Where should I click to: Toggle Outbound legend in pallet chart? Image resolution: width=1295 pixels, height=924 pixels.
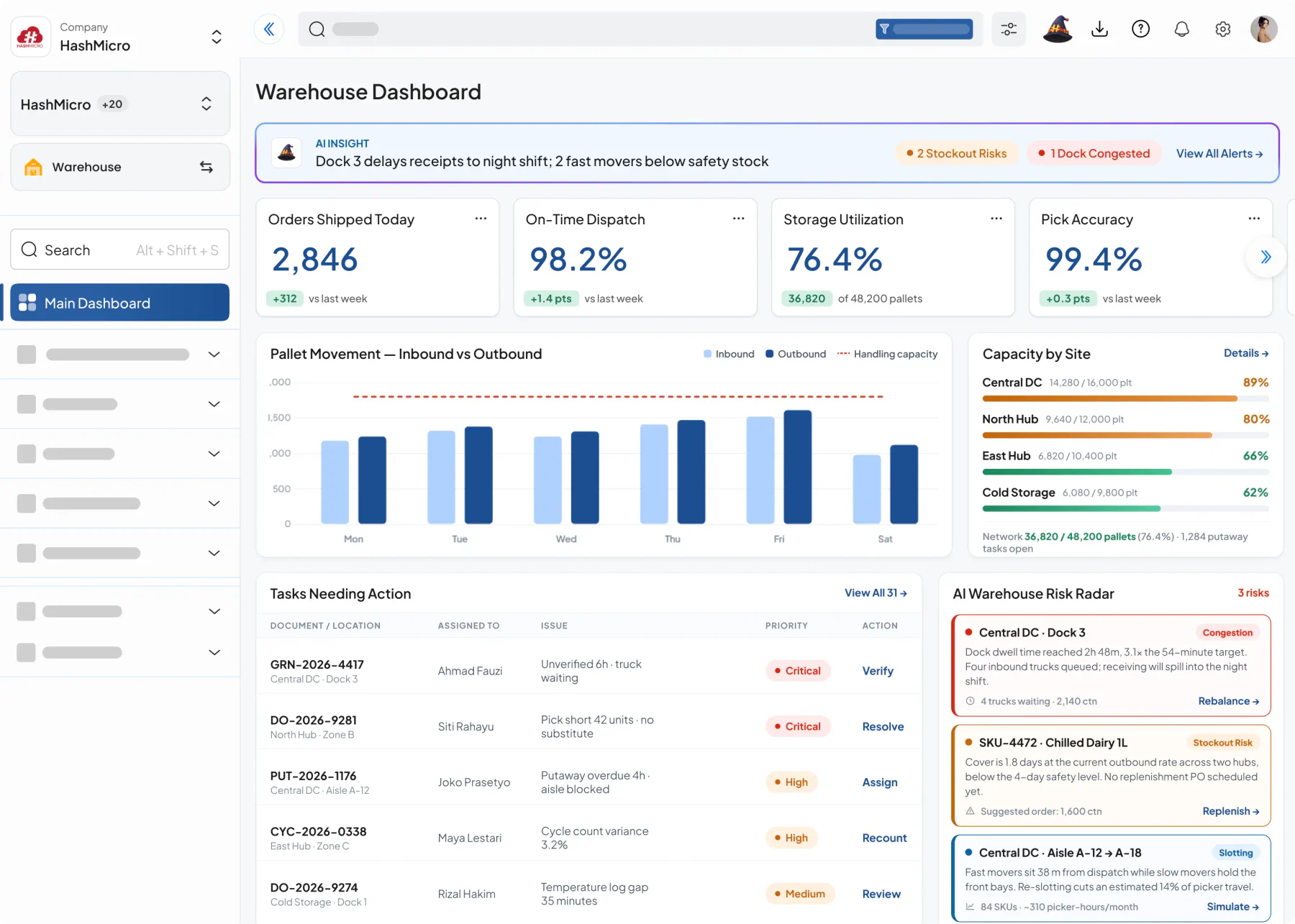point(796,354)
